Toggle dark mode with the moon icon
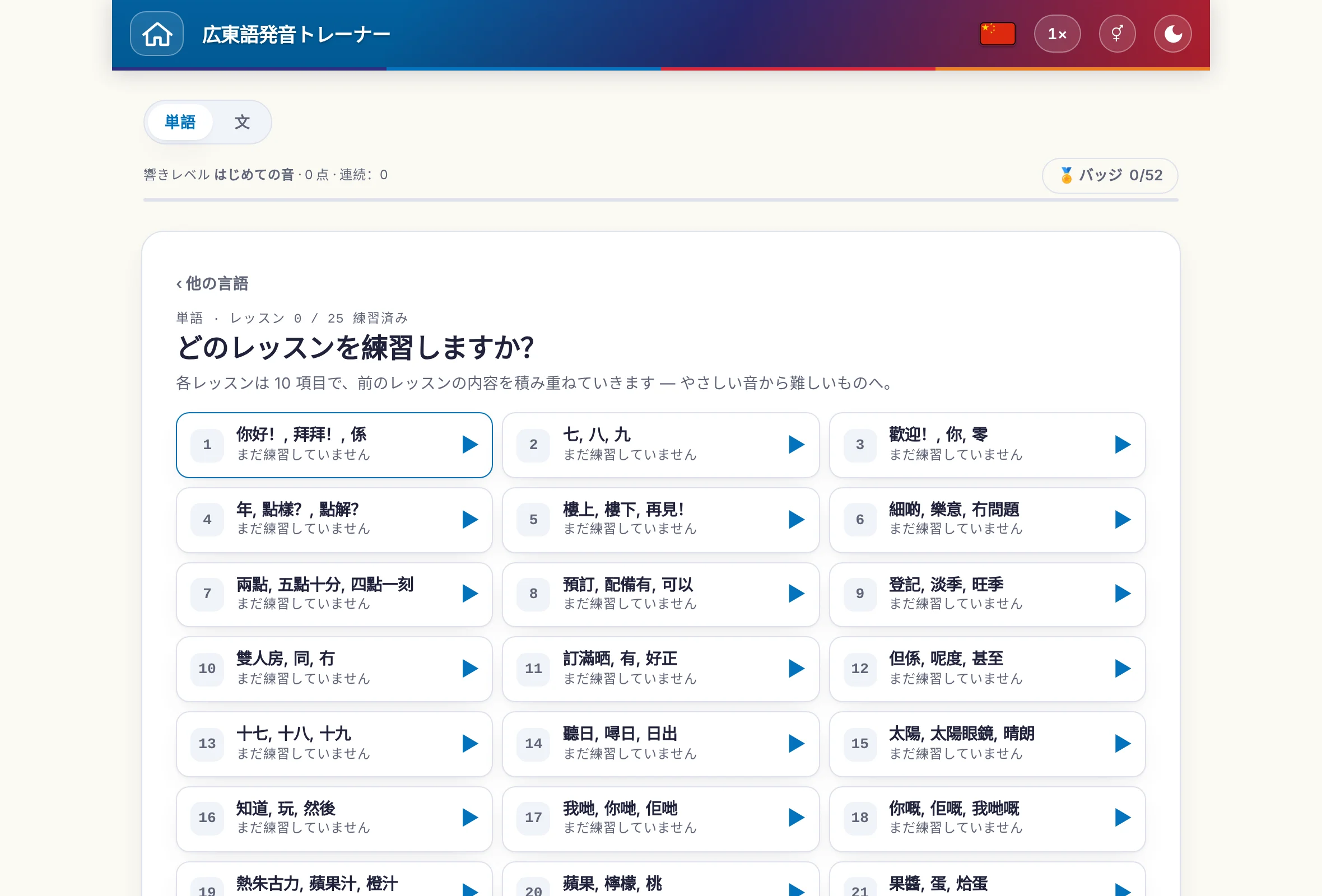This screenshot has height=896, width=1322. [x=1172, y=34]
